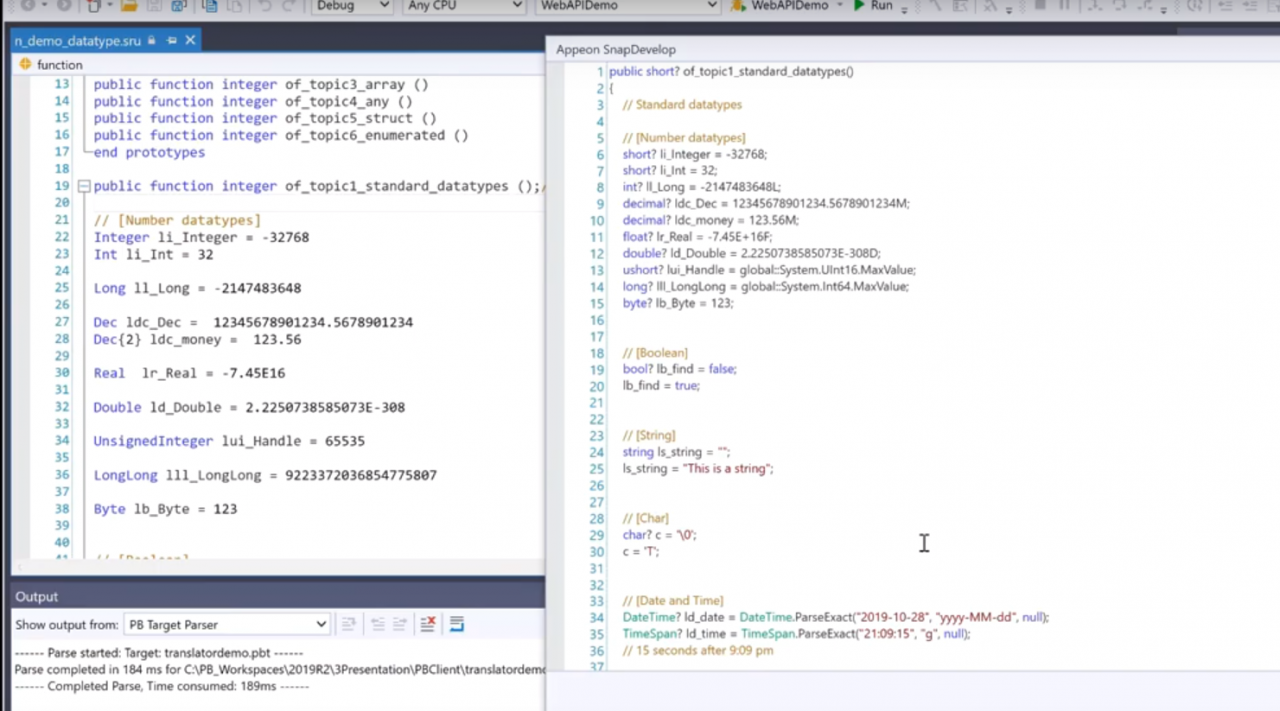Click the 'ls_string = "This is a string";' line
The height and width of the screenshot is (711, 1280).
pos(698,468)
